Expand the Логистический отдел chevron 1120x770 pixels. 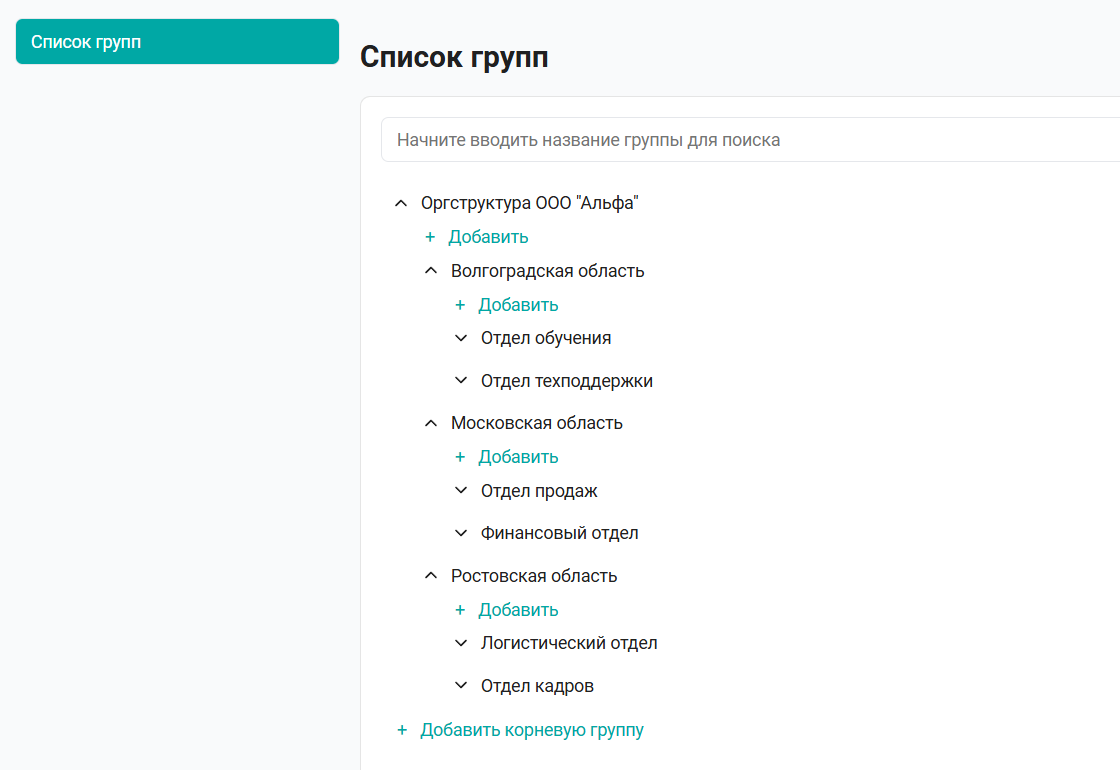coord(461,644)
